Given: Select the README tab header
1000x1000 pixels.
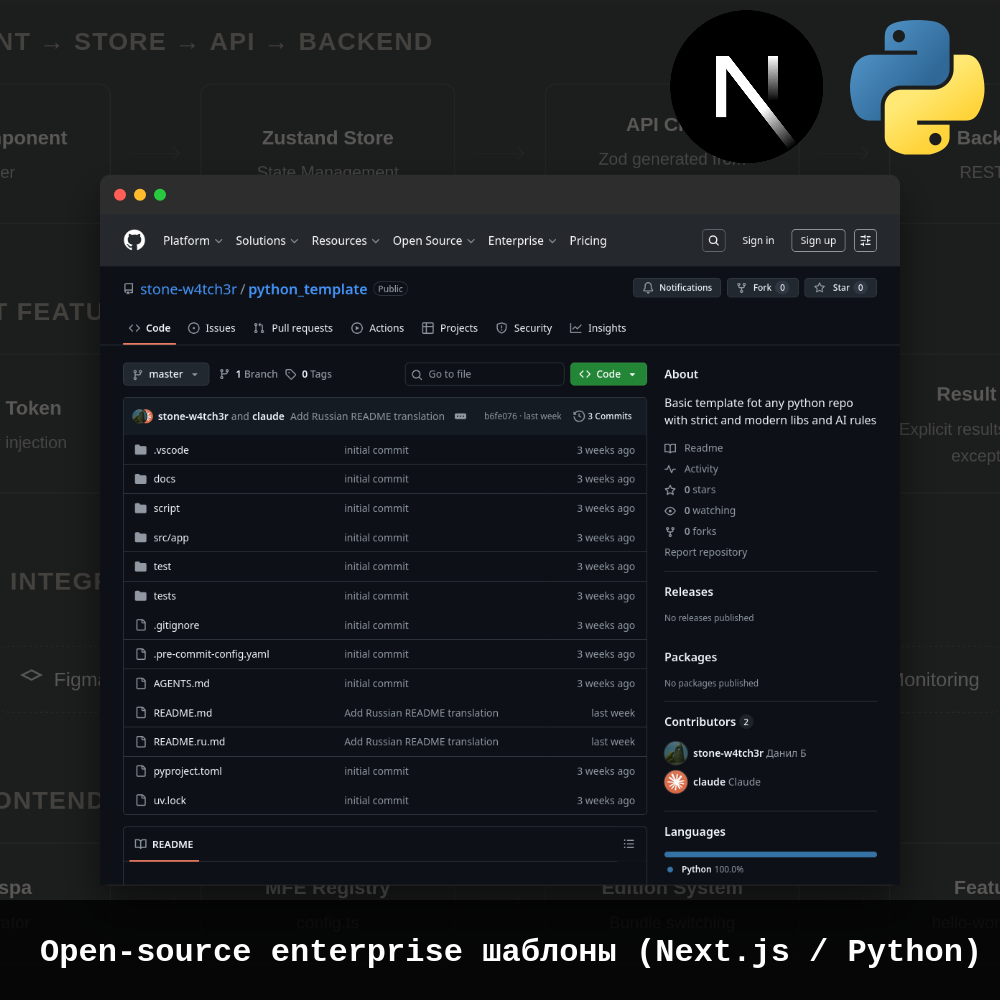Looking at the screenshot, I should [164, 844].
